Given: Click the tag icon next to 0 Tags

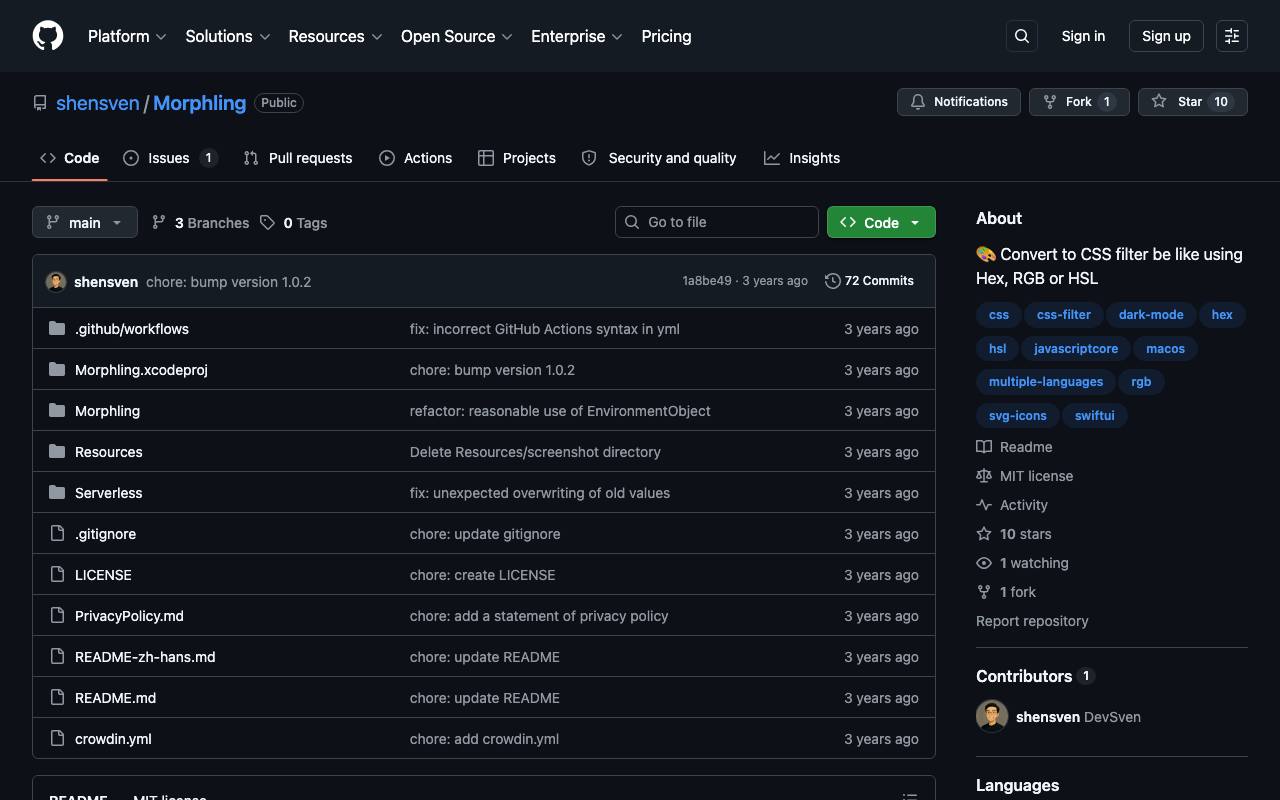Looking at the screenshot, I should click(268, 222).
